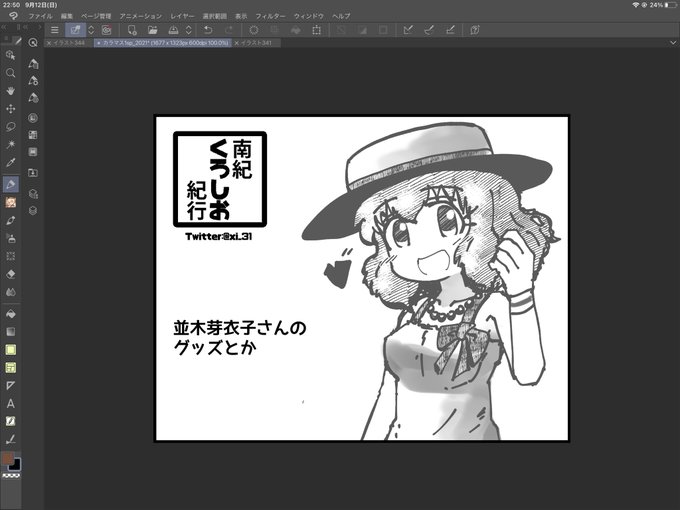Select the highlighted Pen tool
Screen dimensions: 680x510
pyautogui.click(x=10, y=184)
